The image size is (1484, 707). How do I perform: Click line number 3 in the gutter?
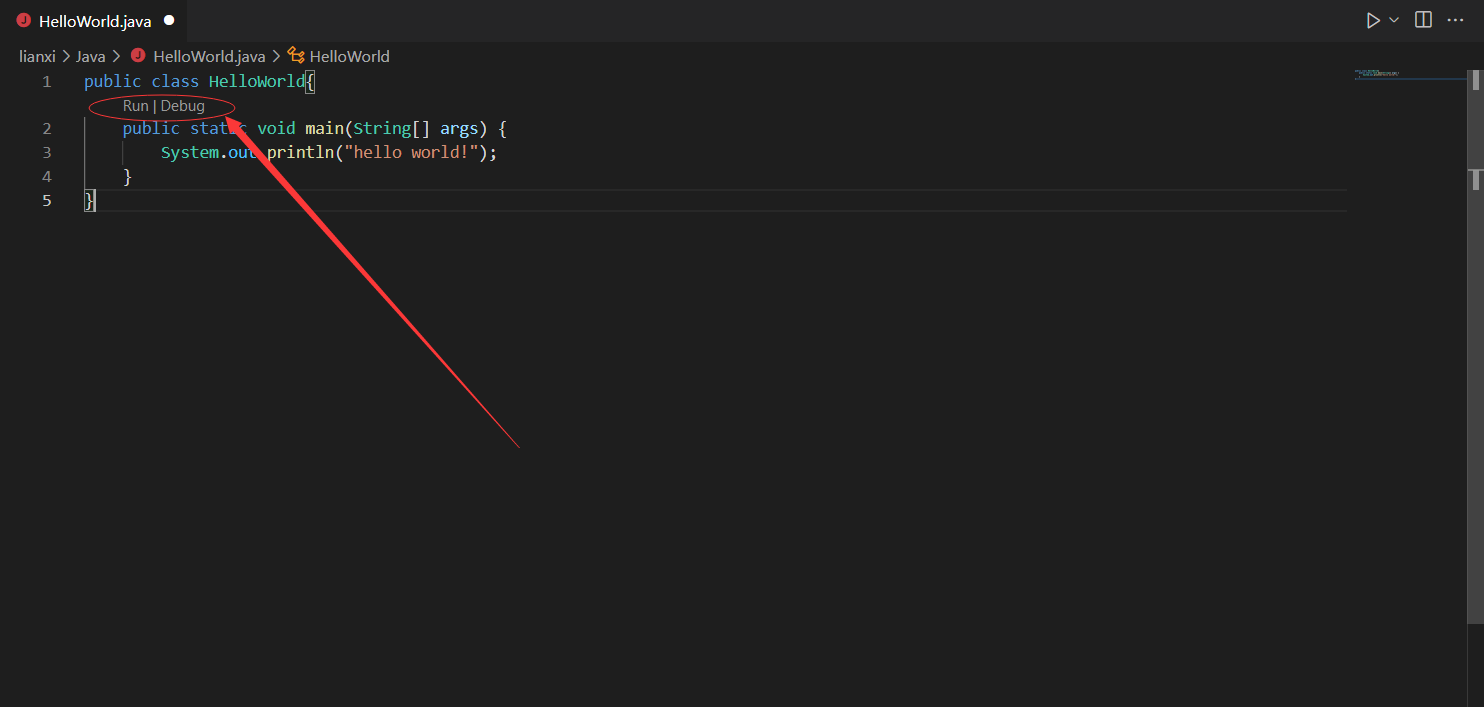tap(46, 152)
